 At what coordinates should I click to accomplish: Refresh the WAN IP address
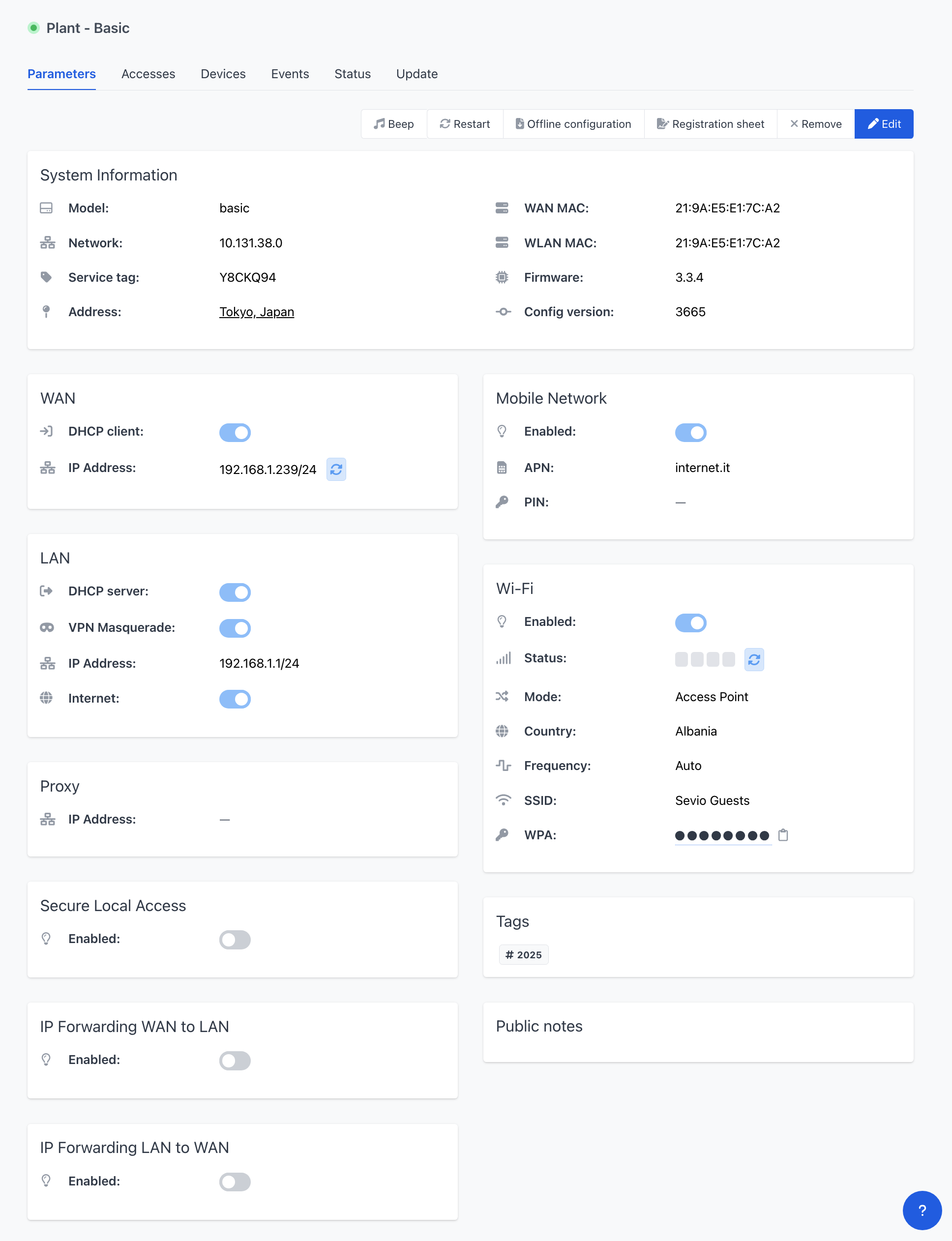pyautogui.click(x=336, y=469)
